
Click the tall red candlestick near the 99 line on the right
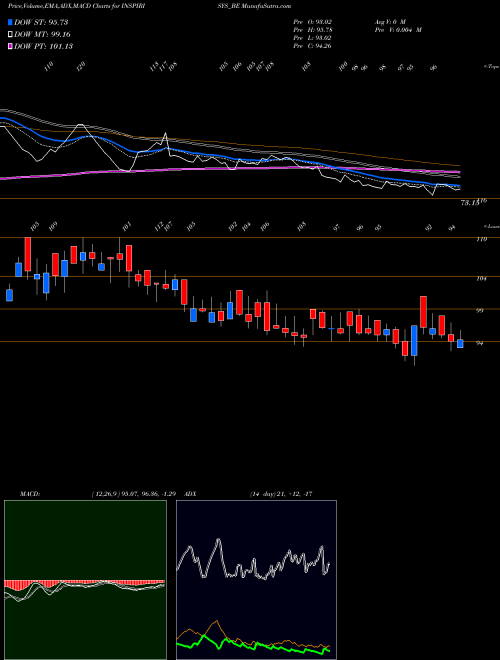click(x=423, y=311)
